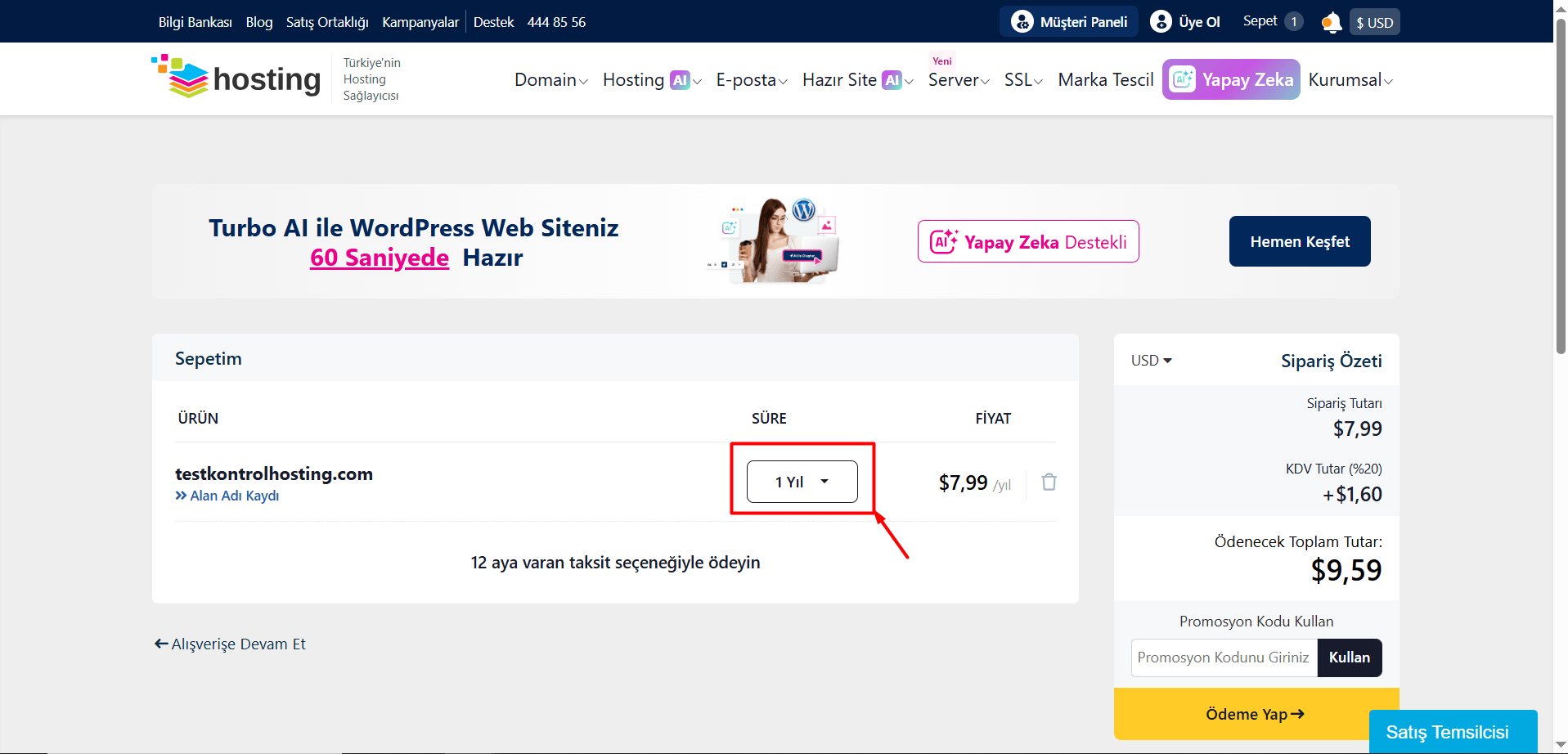This screenshot has width=1568, height=754.
Task: Open Marka Tescil menu item
Action: coord(1106,80)
